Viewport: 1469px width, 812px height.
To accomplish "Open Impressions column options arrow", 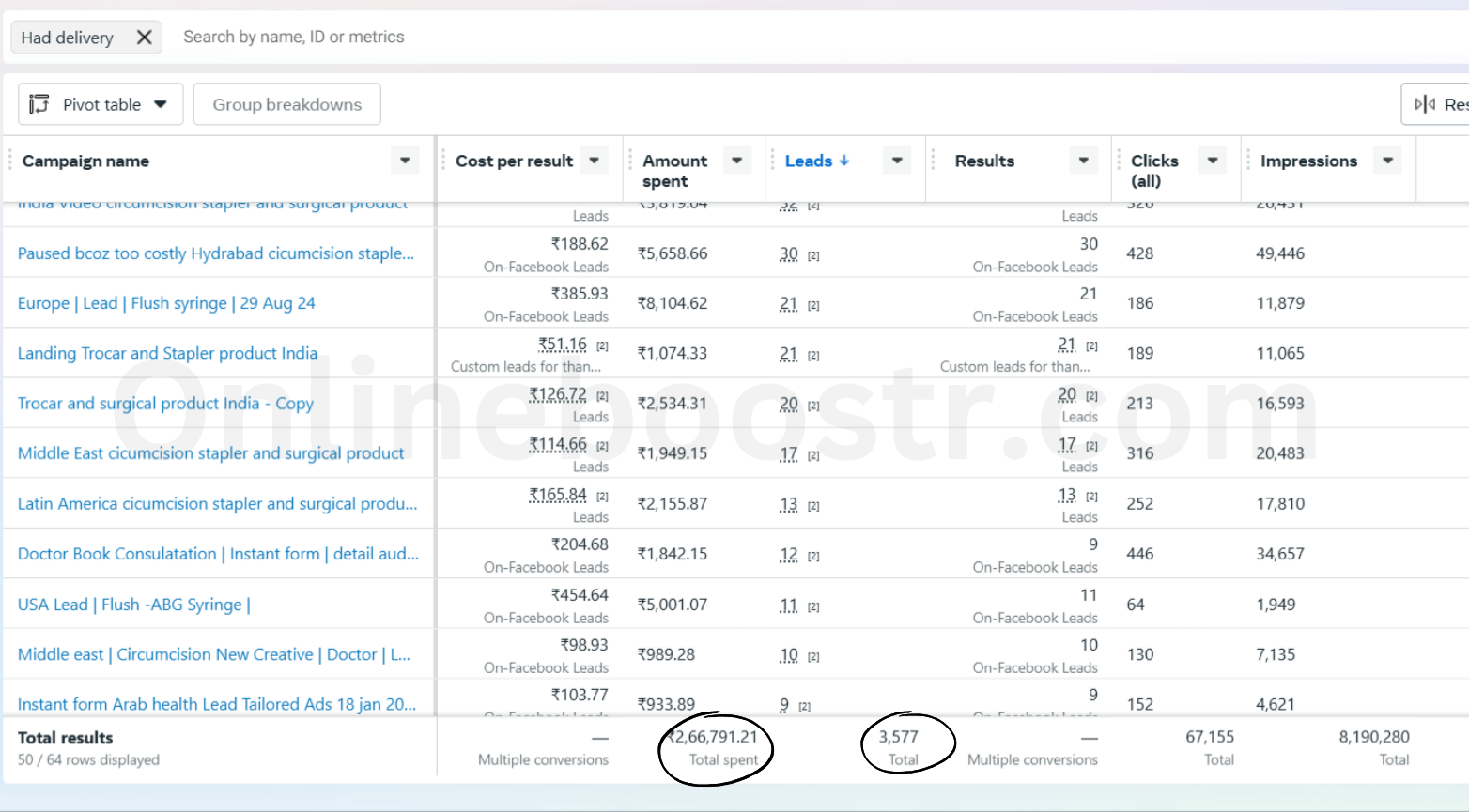I will point(1387,161).
